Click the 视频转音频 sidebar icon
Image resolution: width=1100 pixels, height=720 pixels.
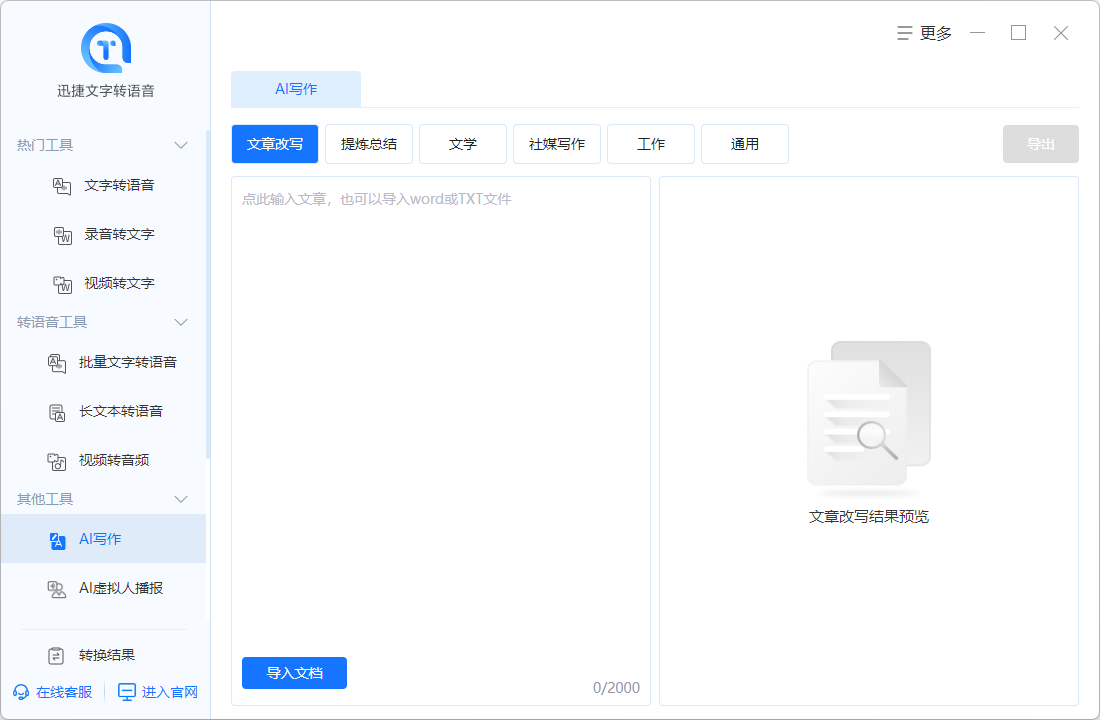click(57, 461)
